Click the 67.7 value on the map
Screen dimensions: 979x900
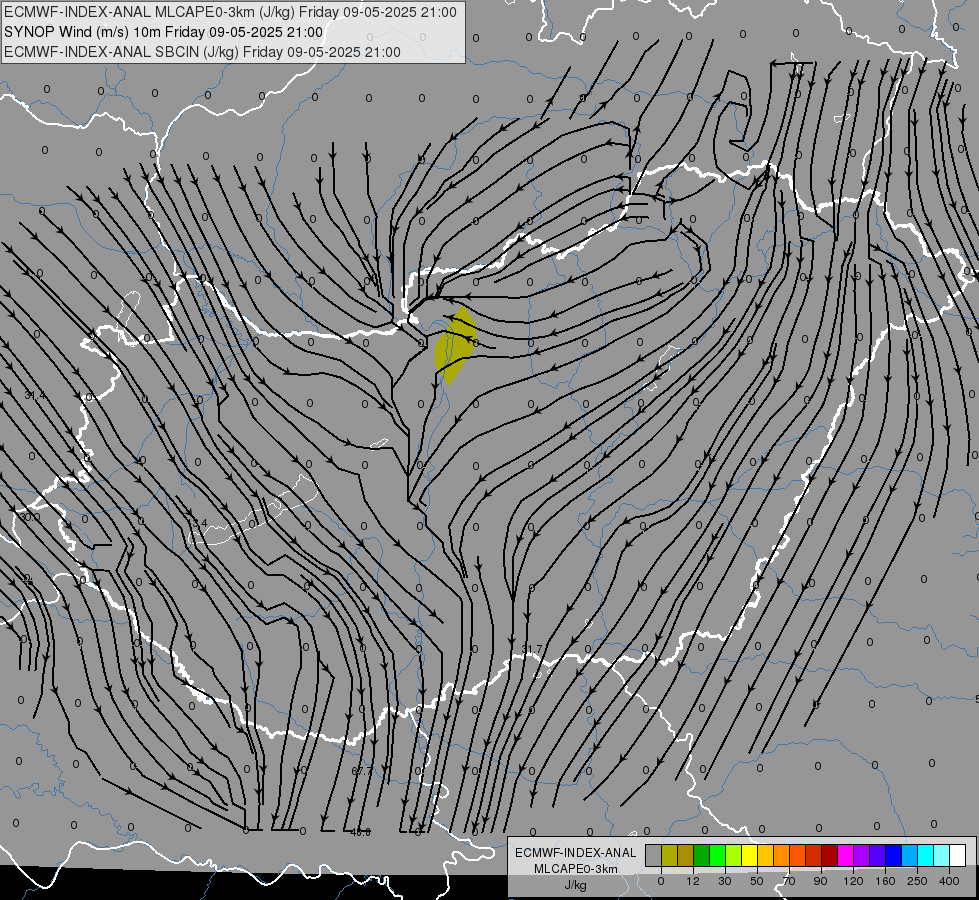[362, 771]
